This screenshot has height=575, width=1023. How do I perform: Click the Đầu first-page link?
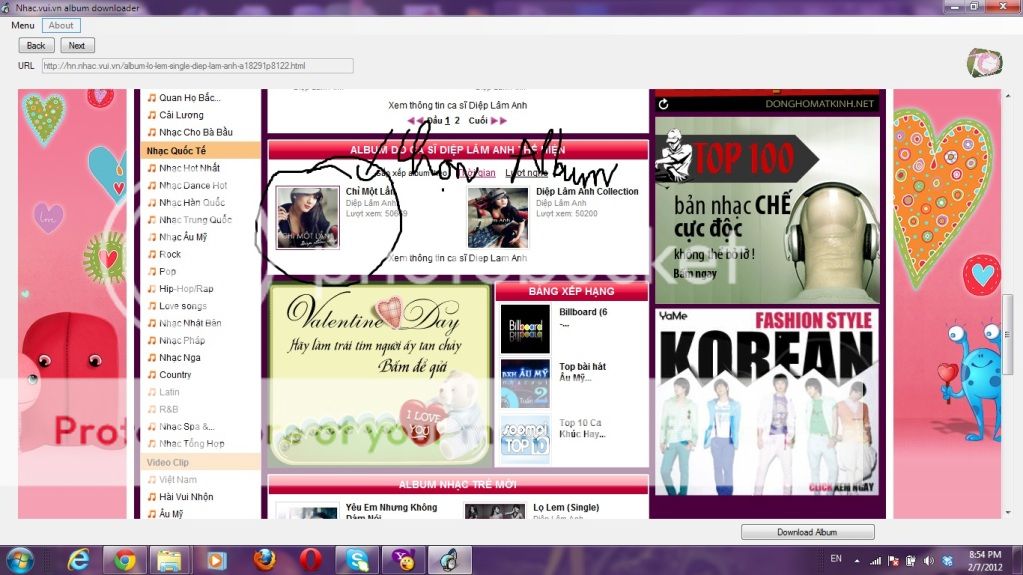click(x=435, y=121)
